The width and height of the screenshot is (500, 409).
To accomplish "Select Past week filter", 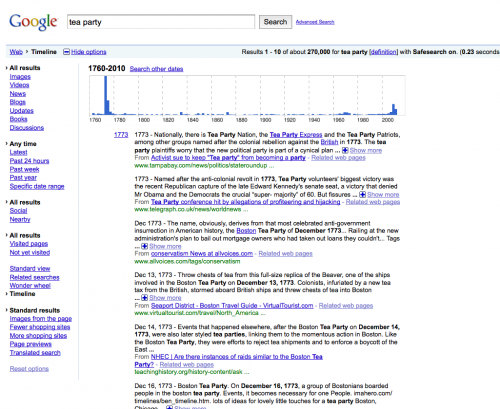I will pos(24,169).
